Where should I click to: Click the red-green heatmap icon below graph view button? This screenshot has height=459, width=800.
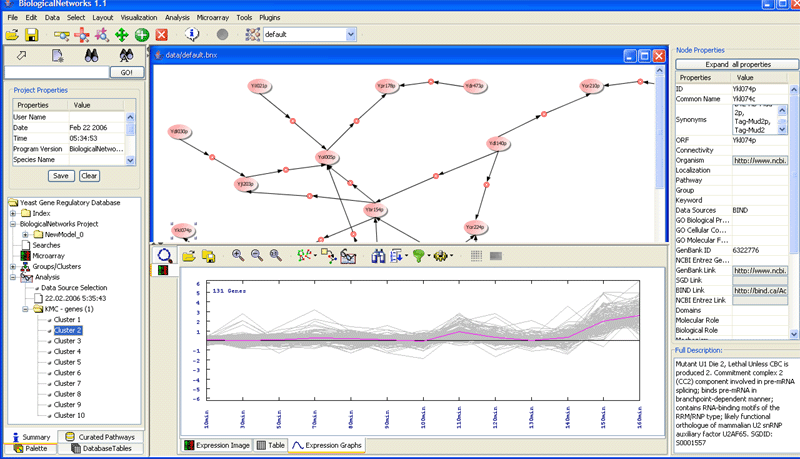pos(163,270)
